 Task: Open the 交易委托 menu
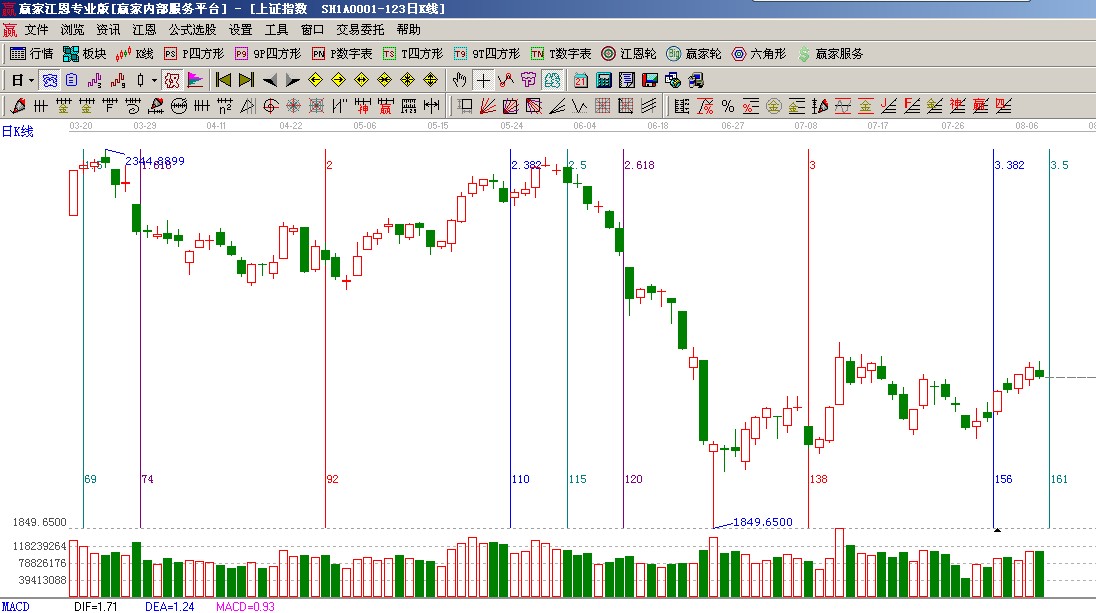[x=360, y=30]
